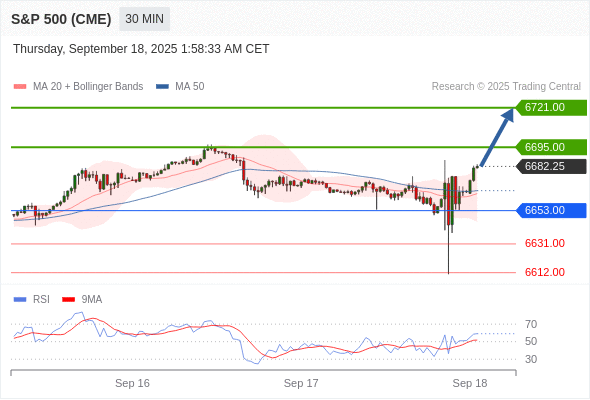Click the S&P 500 (CME) title
The height and width of the screenshot is (400, 590).
coord(61,19)
